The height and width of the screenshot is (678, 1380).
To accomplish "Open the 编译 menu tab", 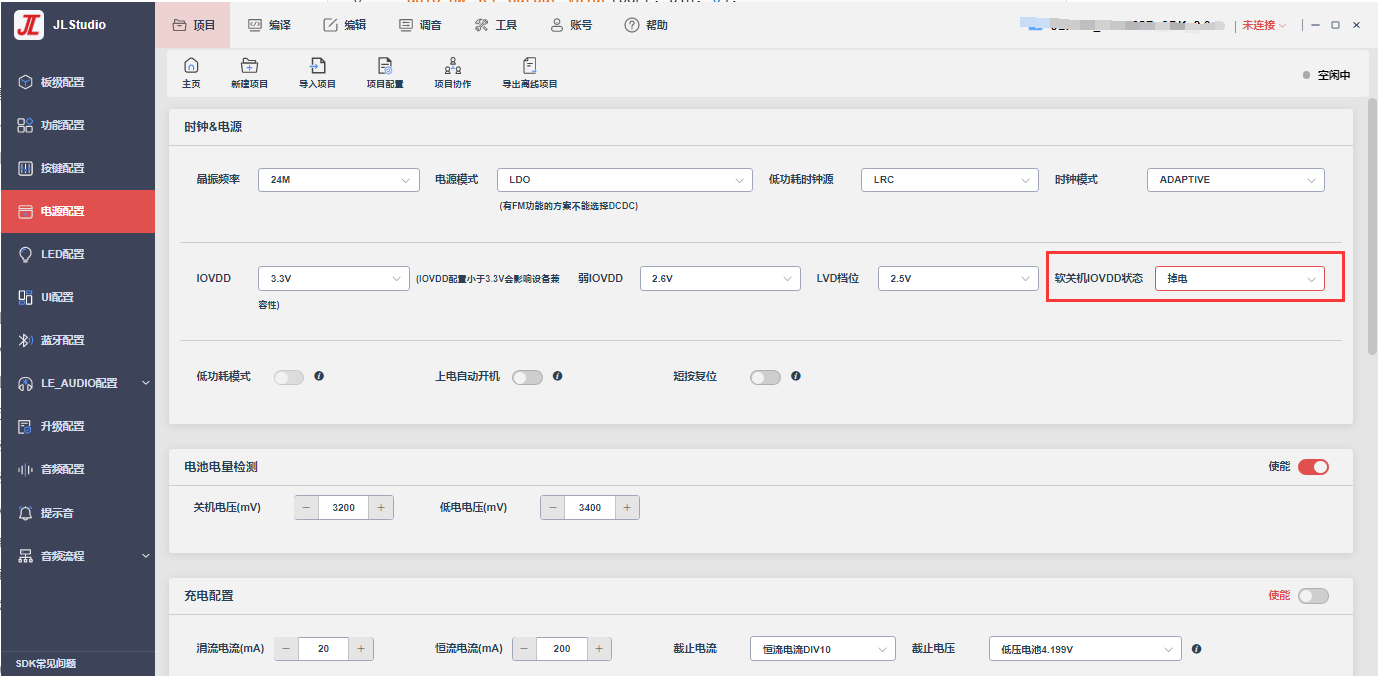I will pos(268,25).
